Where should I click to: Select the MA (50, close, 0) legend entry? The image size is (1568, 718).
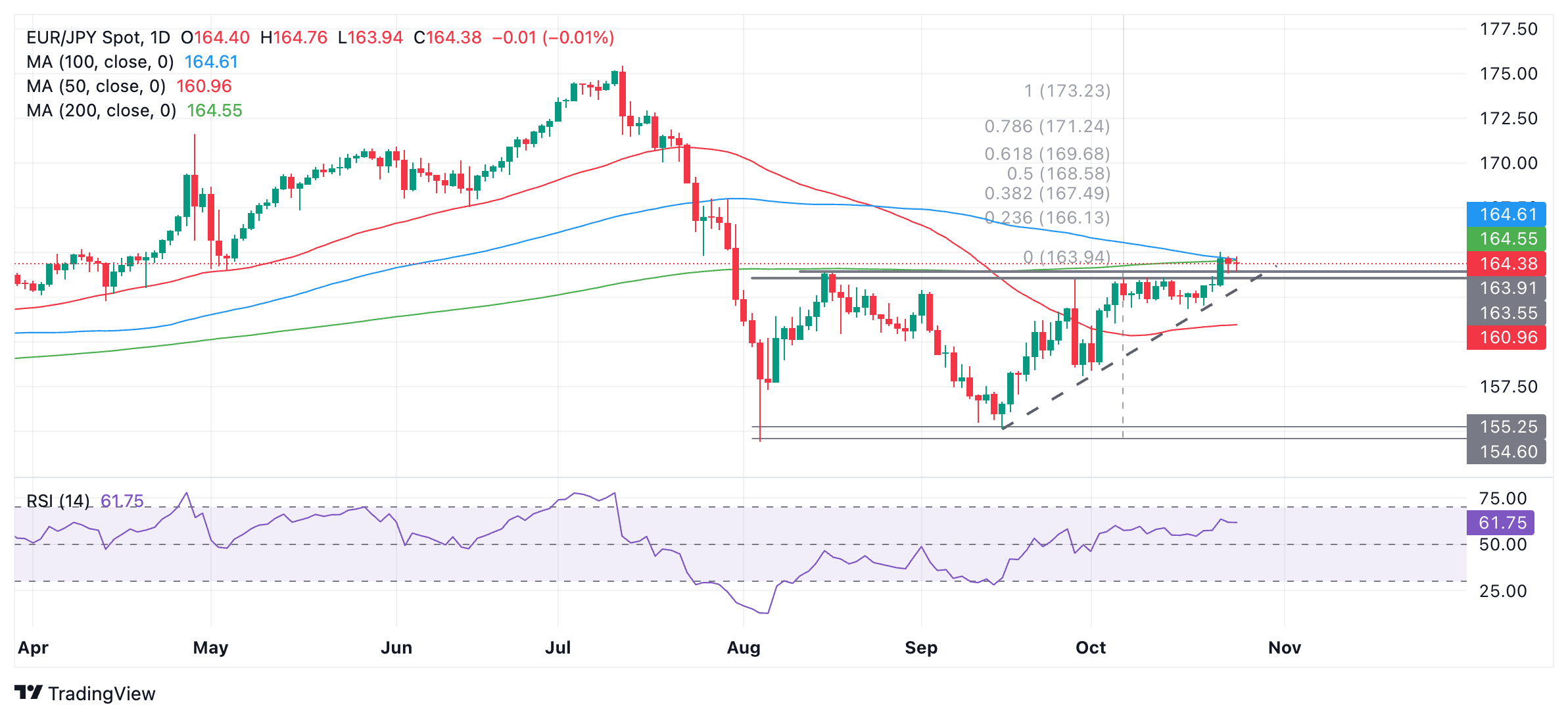96,86
